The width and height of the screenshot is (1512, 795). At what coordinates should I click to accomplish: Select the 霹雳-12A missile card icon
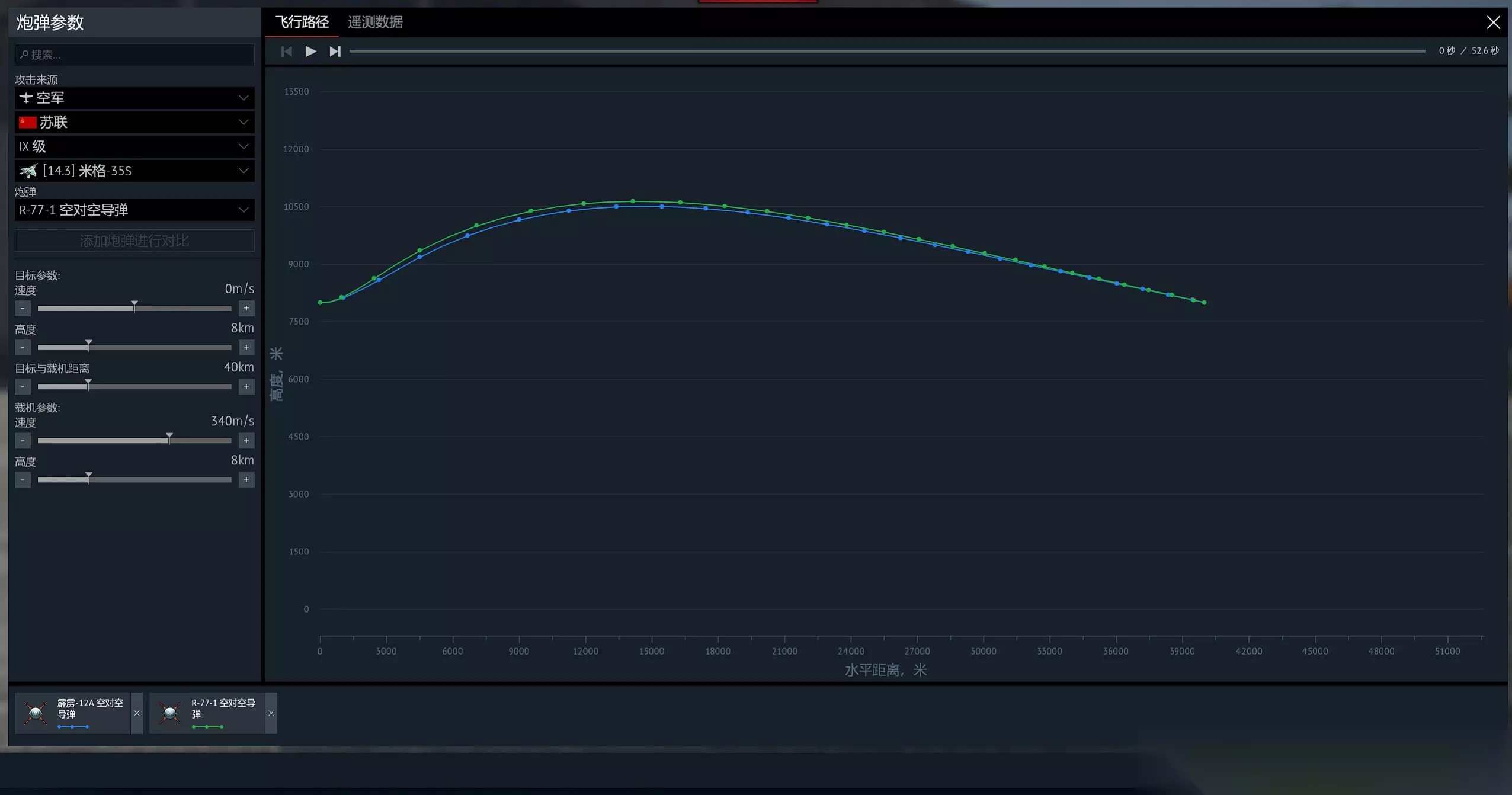coord(36,713)
